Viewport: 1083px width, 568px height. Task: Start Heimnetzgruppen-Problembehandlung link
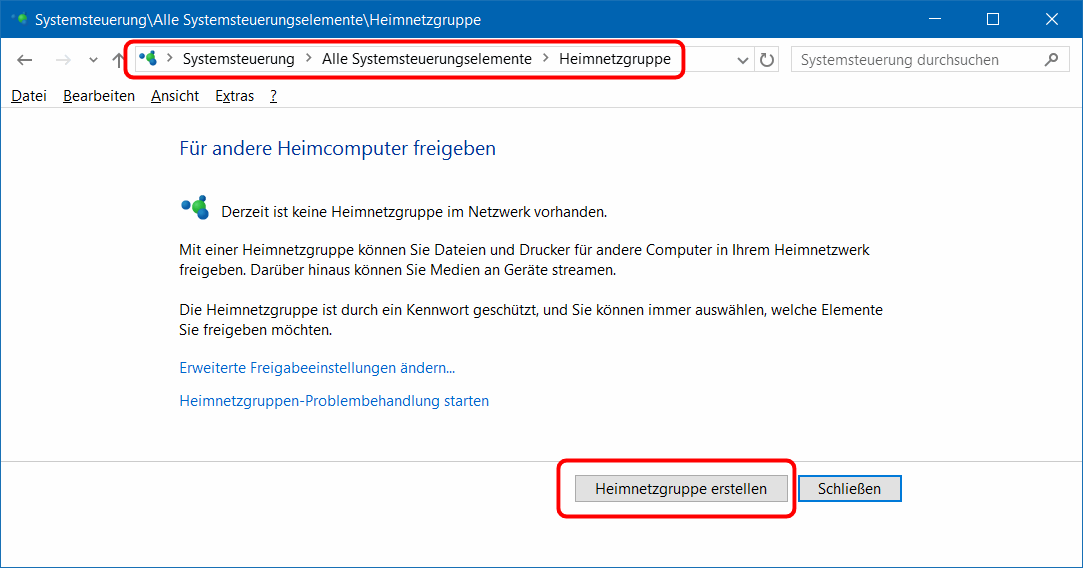click(x=334, y=401)
